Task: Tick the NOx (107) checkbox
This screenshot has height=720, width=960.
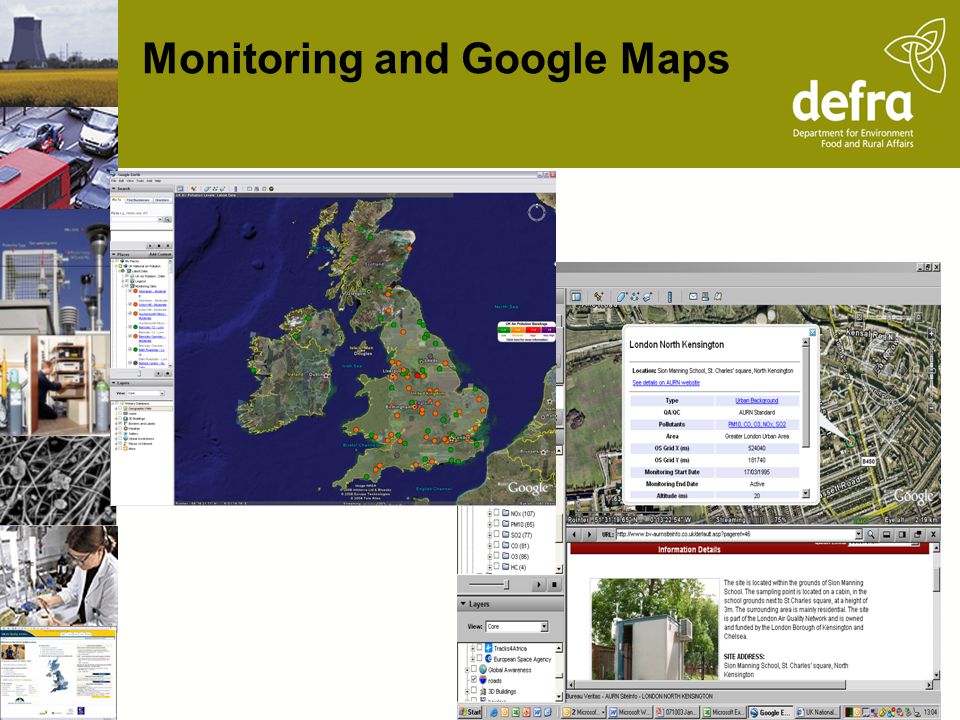Action: click(497, 513)
